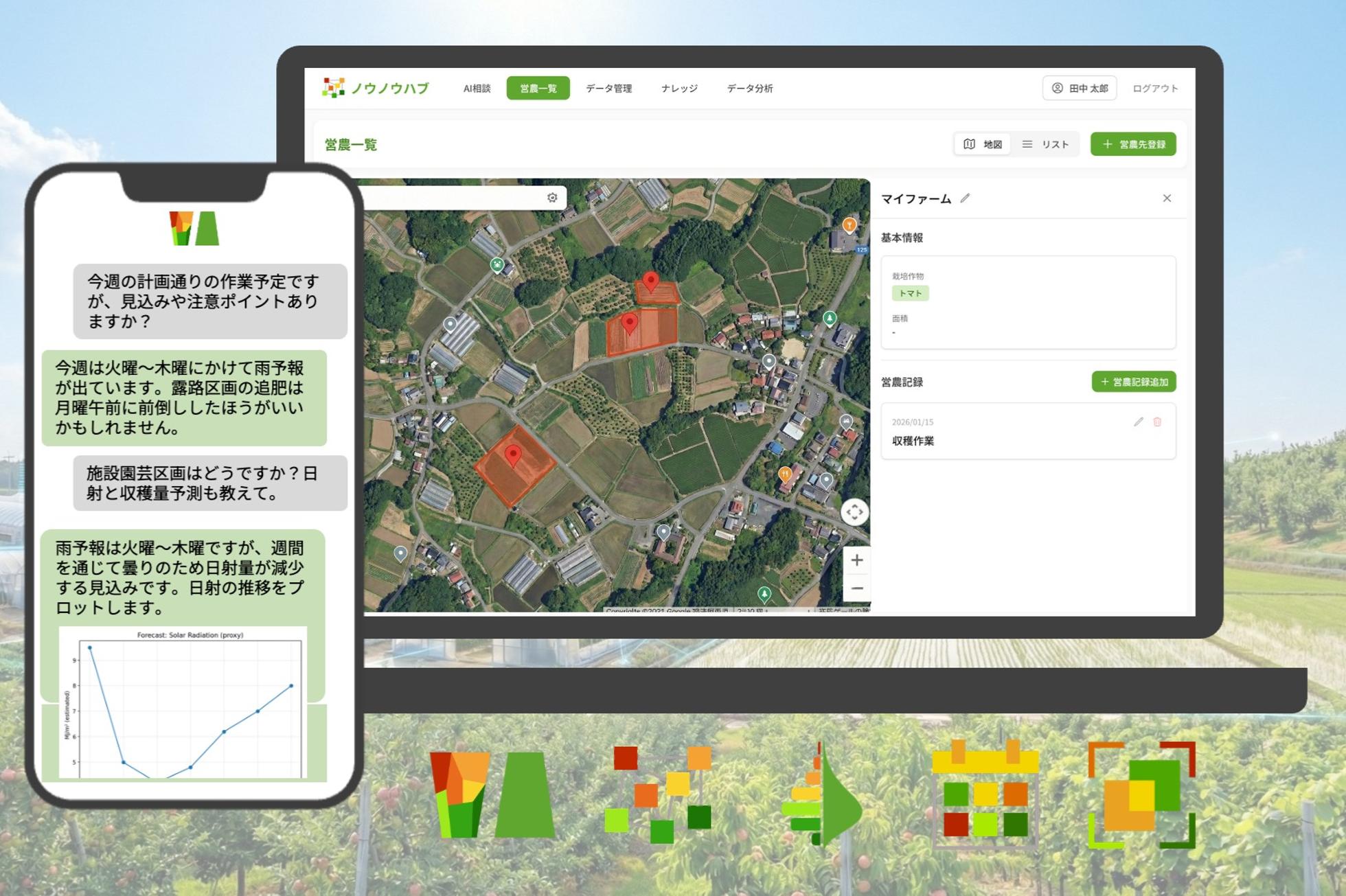Go to the データ分析 tab

pyautogui.click(x=749, y=89)
